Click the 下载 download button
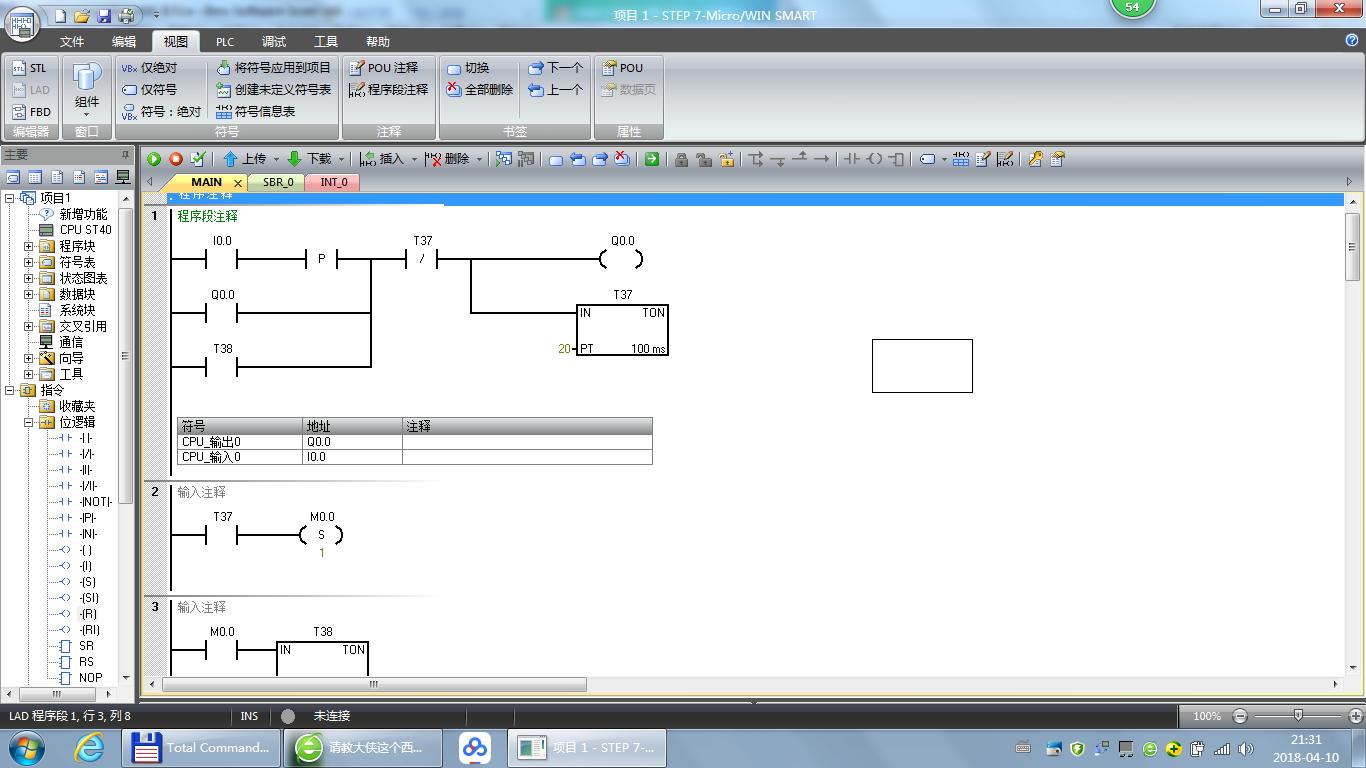Screen dimensions: 1366x768 pyautogui.click(x=310, y=159)
